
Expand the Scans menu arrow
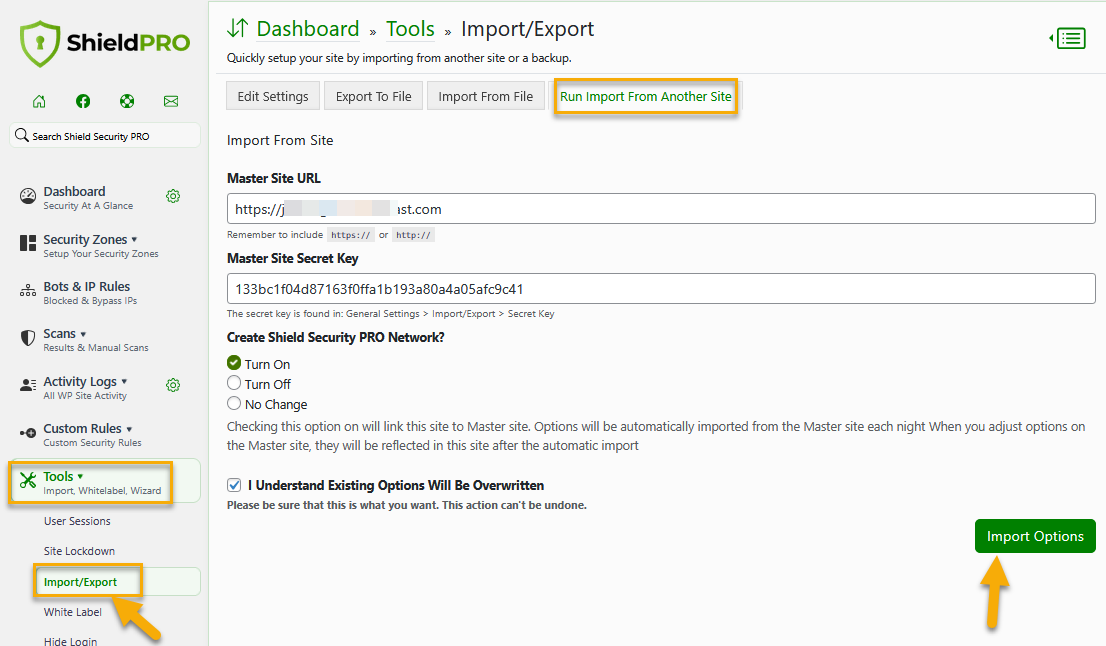(83, 334)
